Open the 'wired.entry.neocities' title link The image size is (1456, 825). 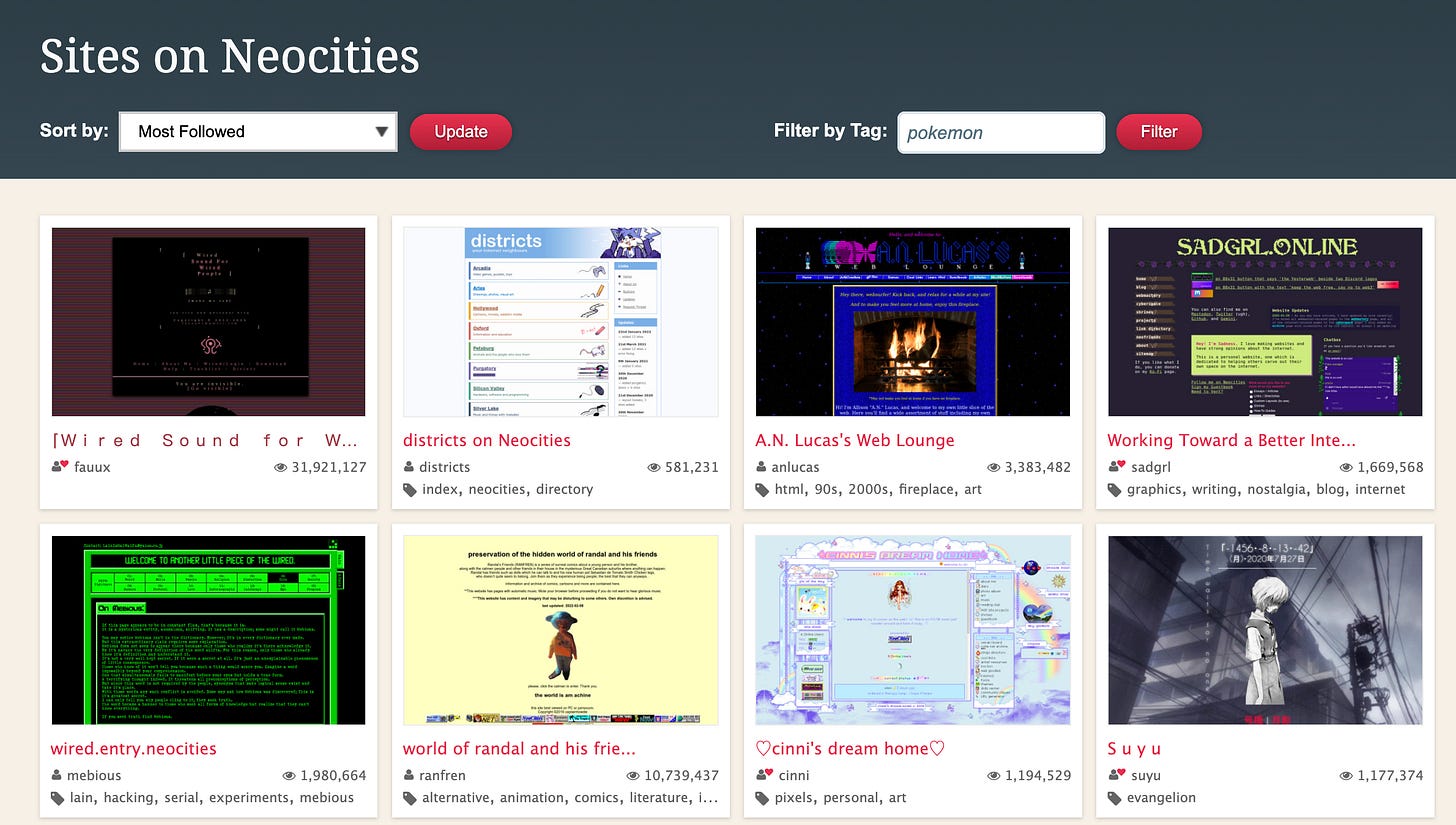point(133,748)
